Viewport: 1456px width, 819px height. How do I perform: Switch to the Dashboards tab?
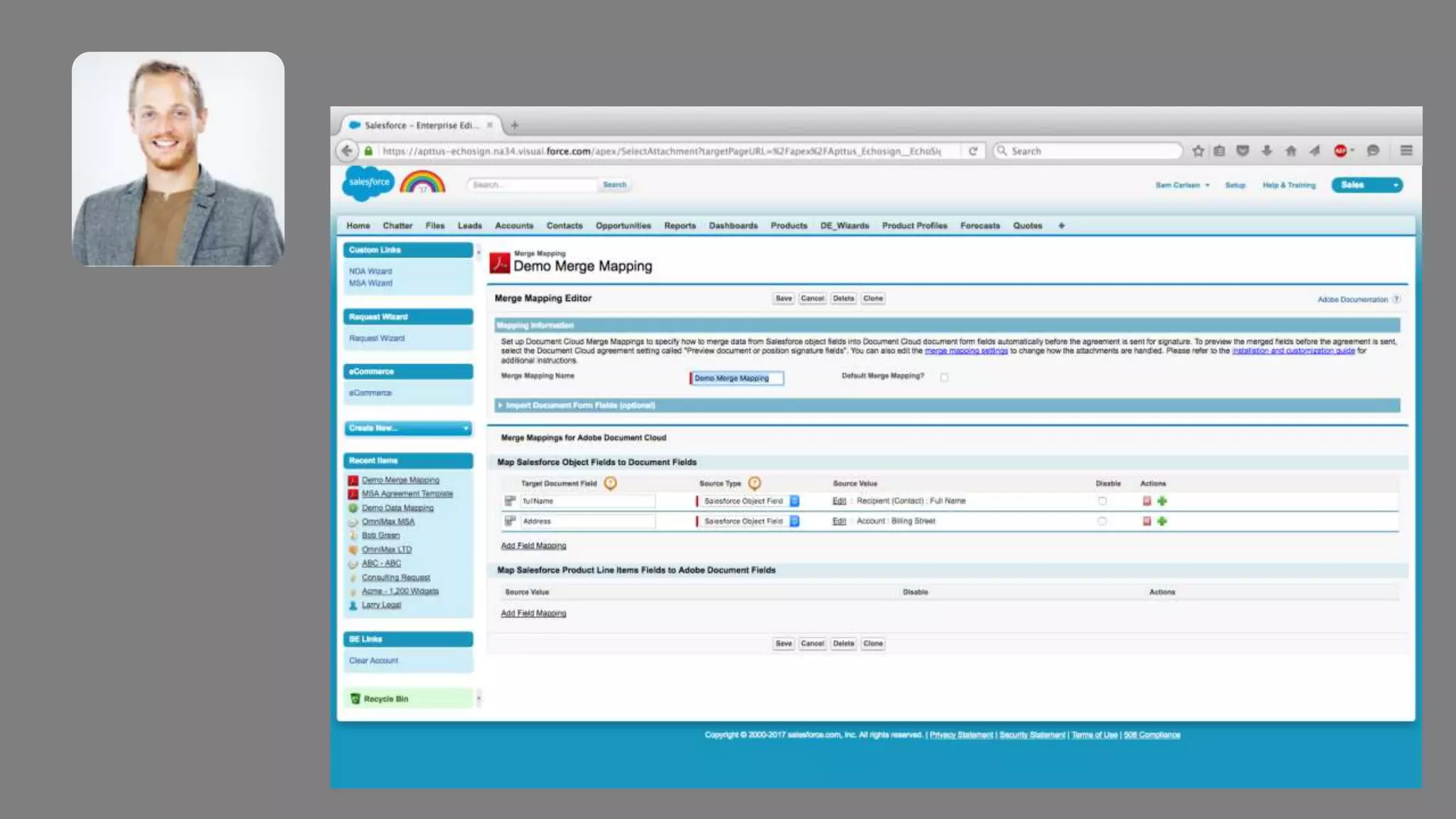[x=733, y=225]
